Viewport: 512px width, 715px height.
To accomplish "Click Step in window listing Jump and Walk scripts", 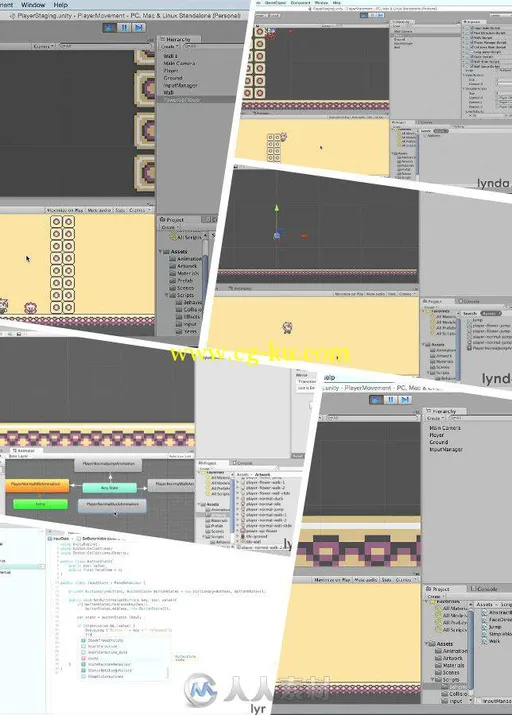I will click(x=405, y=400).
